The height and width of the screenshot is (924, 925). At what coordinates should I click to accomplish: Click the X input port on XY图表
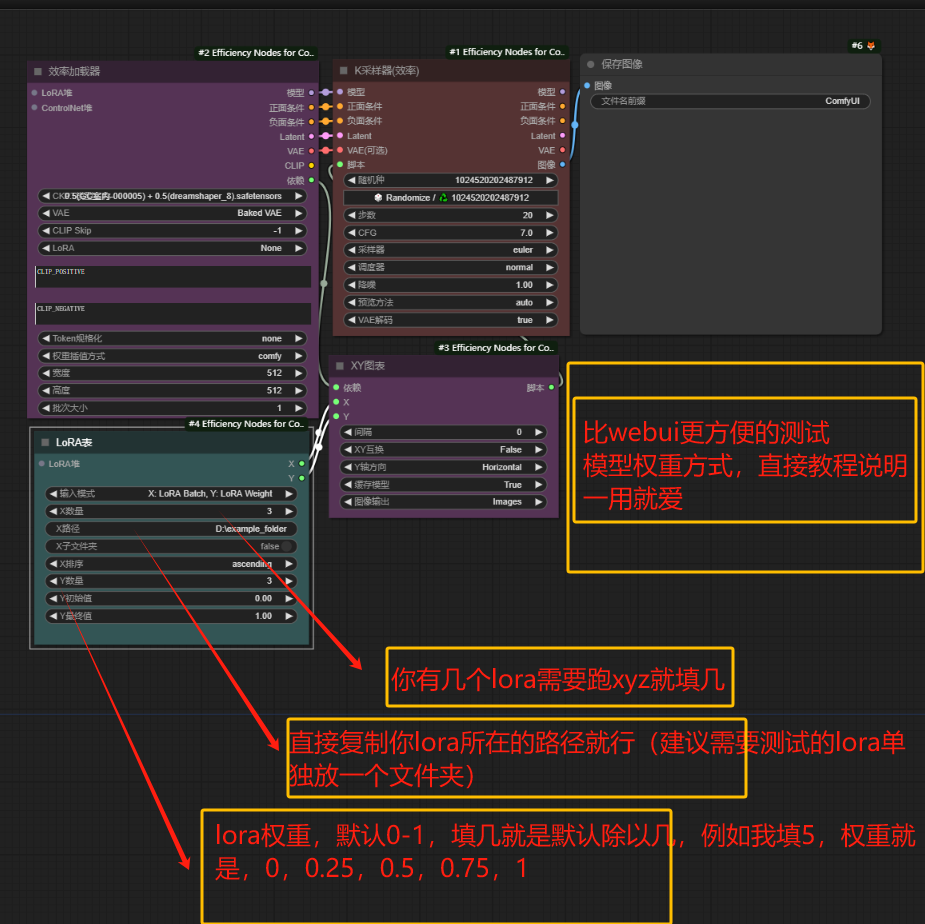click(x=336, y=402)
